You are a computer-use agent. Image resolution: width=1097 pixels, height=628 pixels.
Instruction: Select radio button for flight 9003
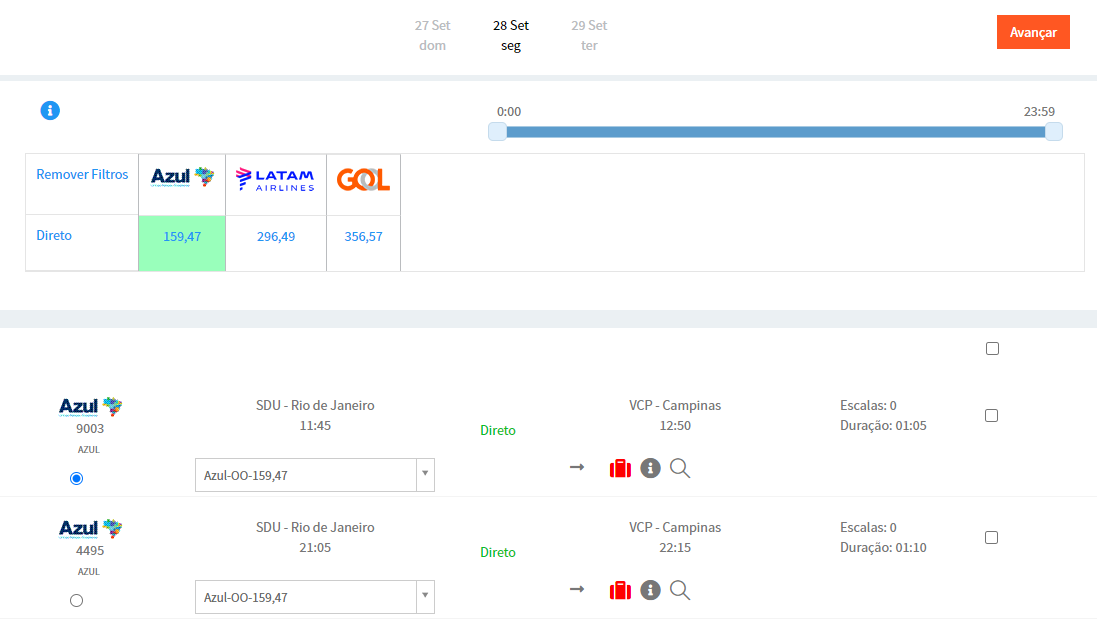[x=76, y=478]
